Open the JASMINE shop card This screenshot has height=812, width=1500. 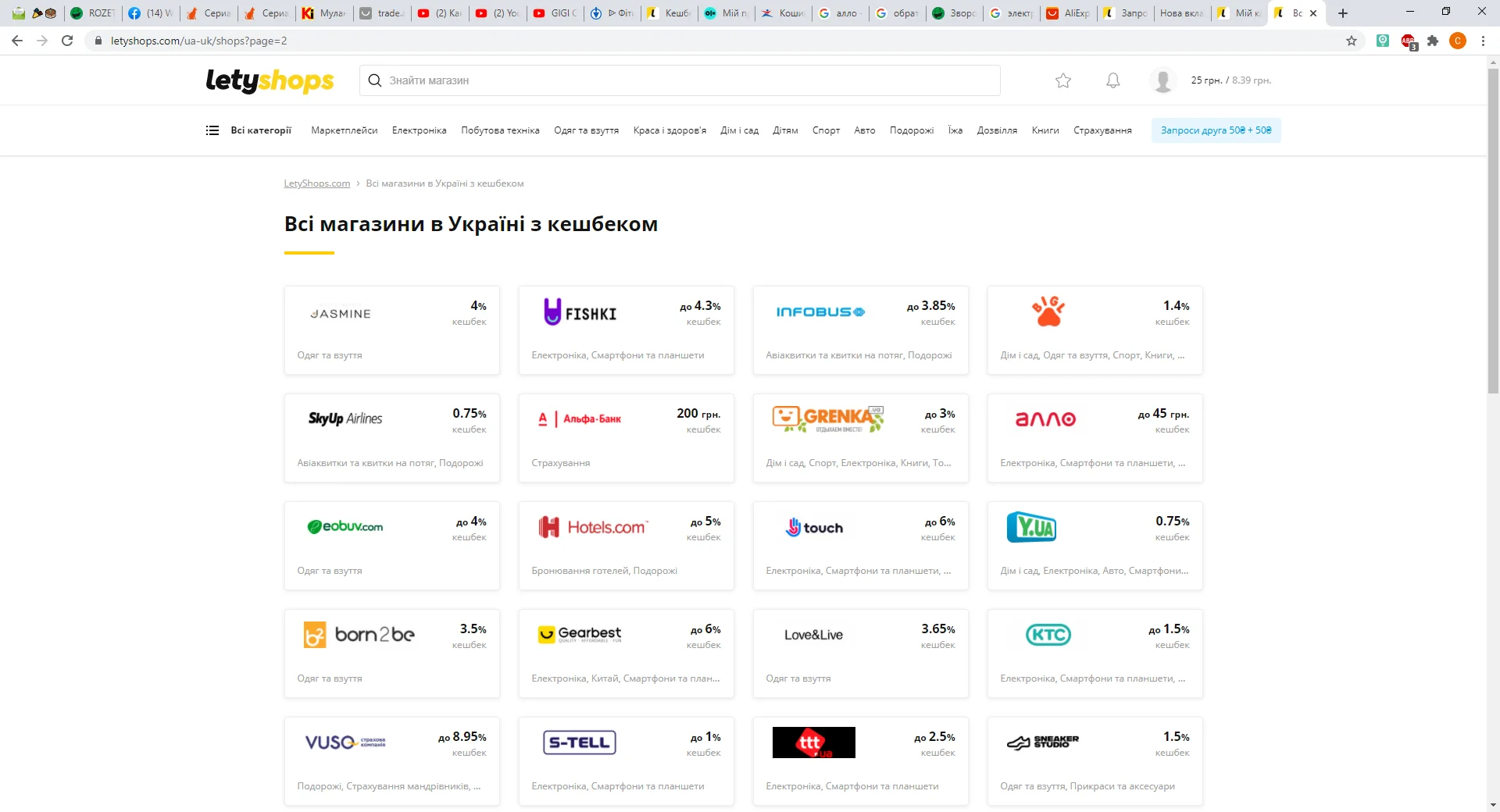click(392, 330)
